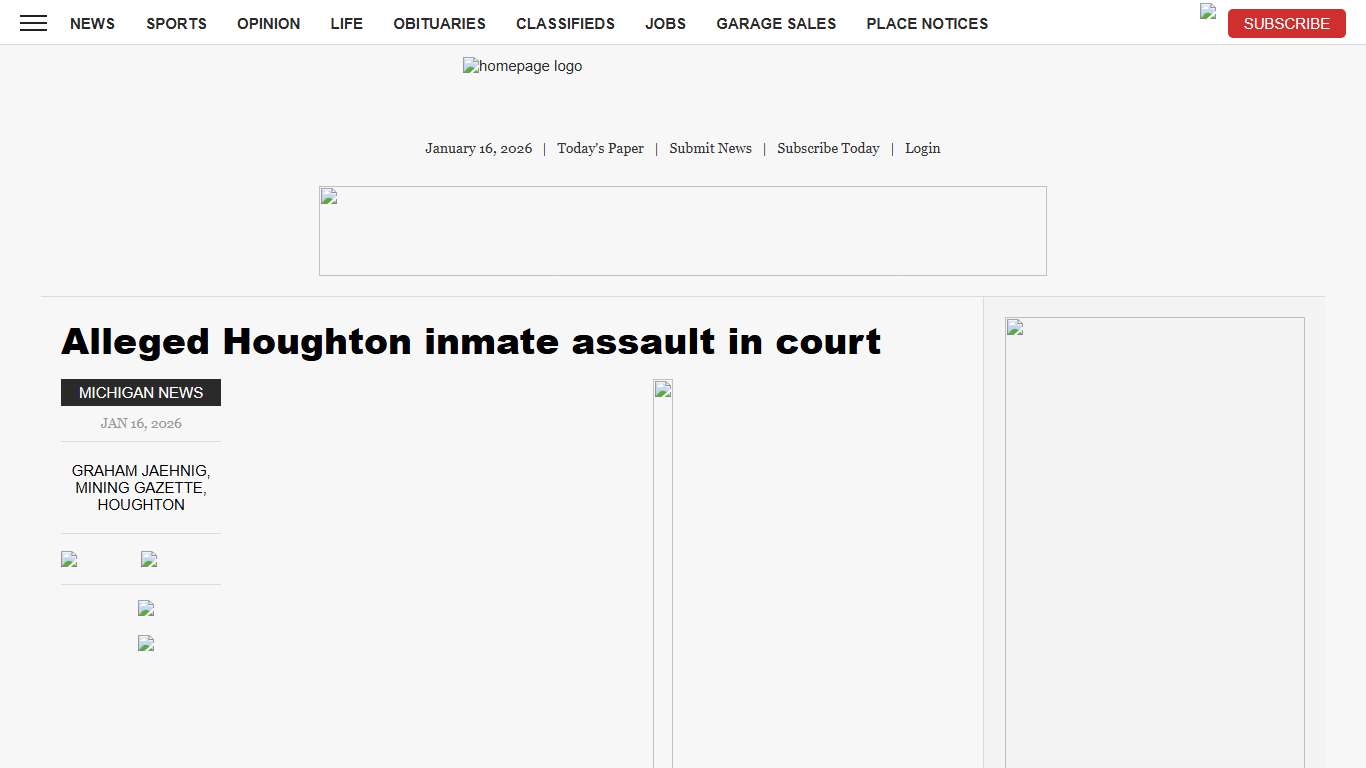
Task: Select the article headline about Houghton inmate assault
Action: click(x=471, y=341)
